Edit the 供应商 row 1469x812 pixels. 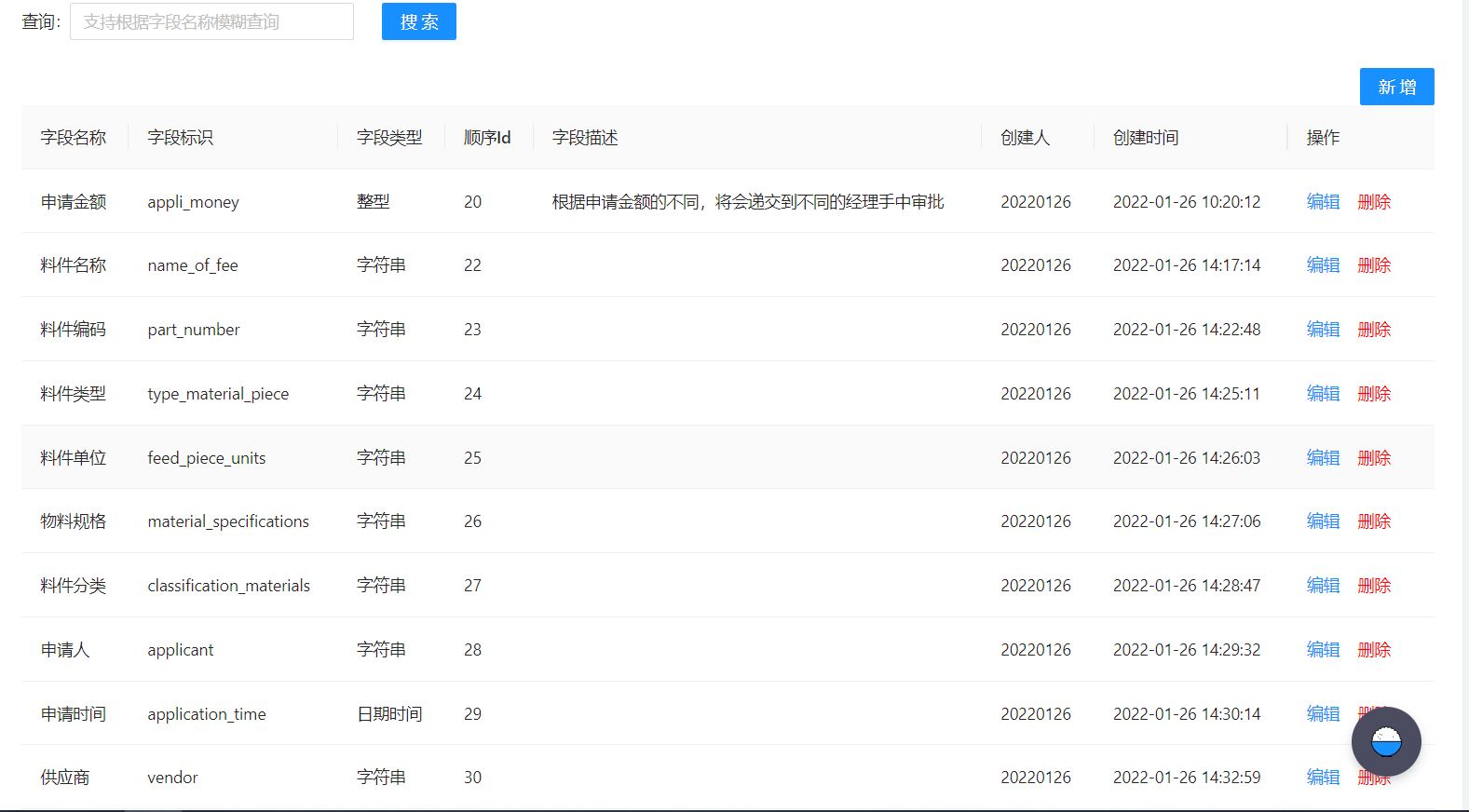1323,777
